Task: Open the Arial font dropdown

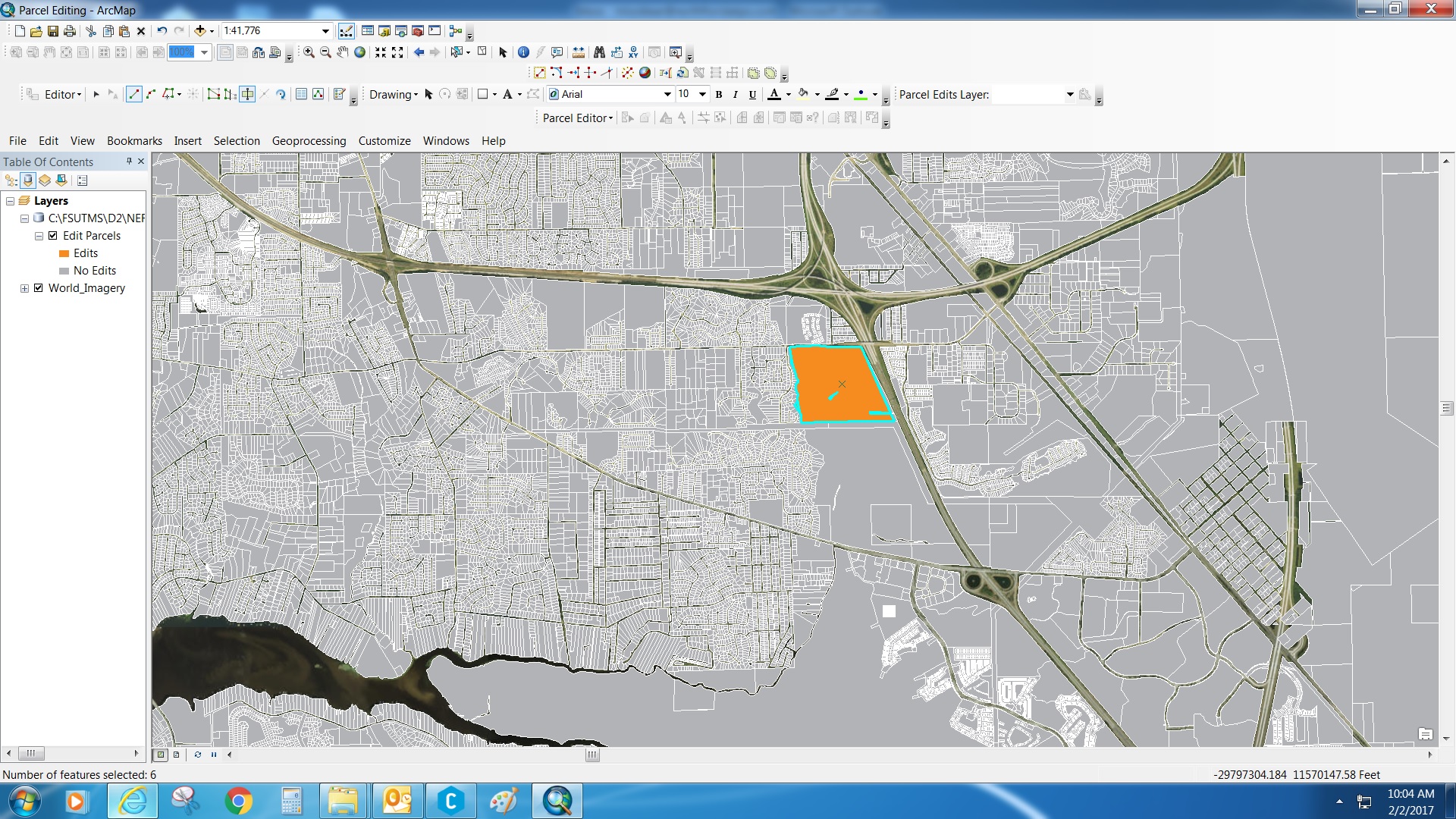Action: pos(667,95)
